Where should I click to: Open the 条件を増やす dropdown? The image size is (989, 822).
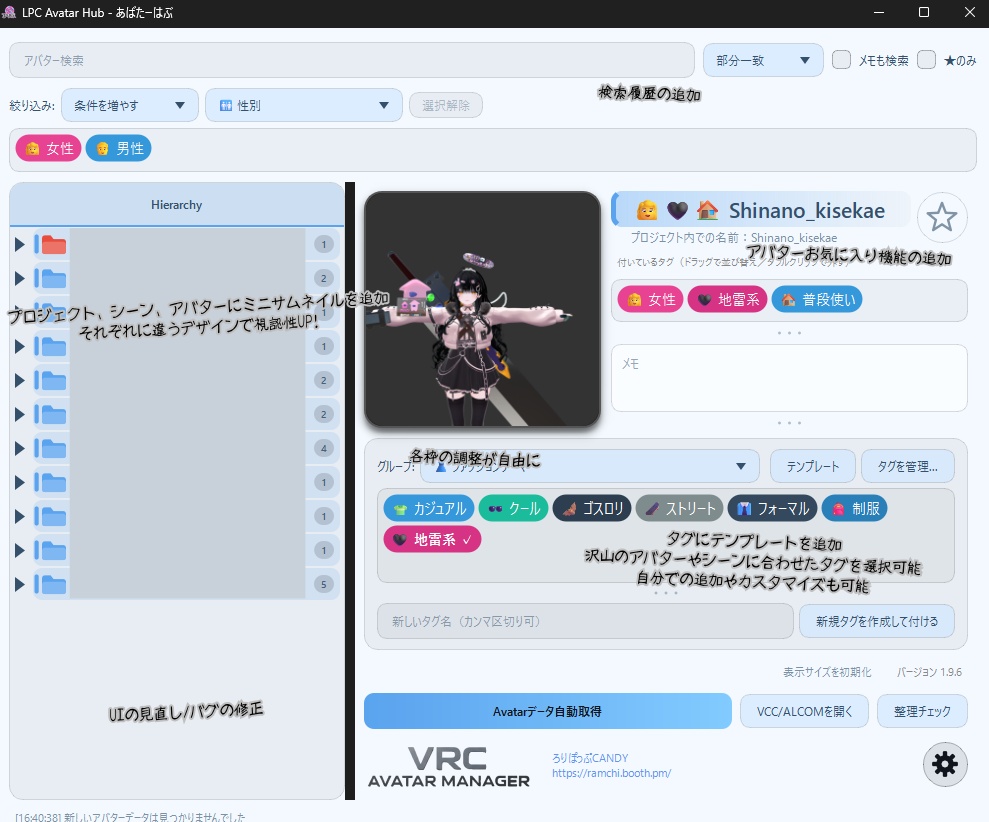[x=130, y=105]
